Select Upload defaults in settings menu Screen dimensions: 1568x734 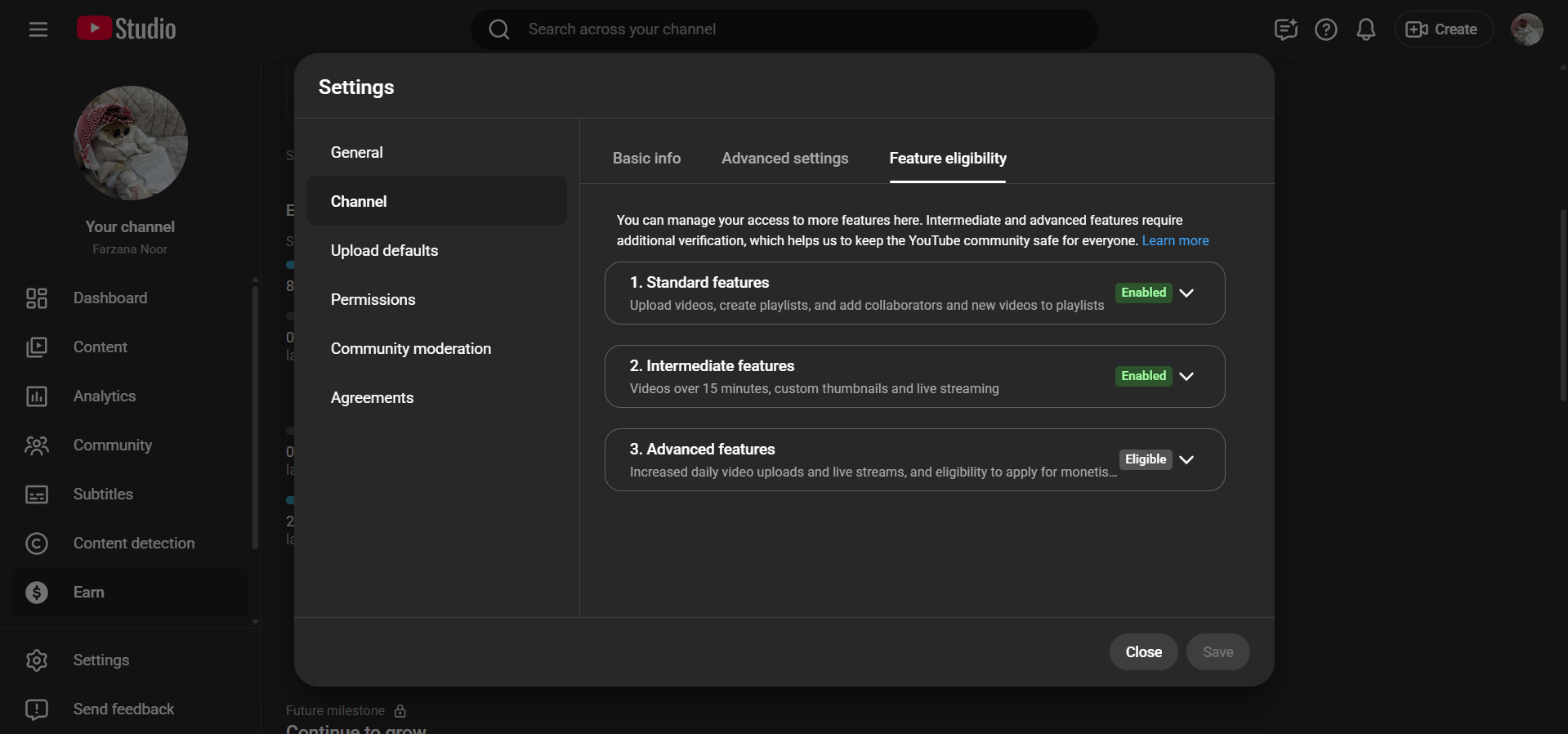coord(384,251)
